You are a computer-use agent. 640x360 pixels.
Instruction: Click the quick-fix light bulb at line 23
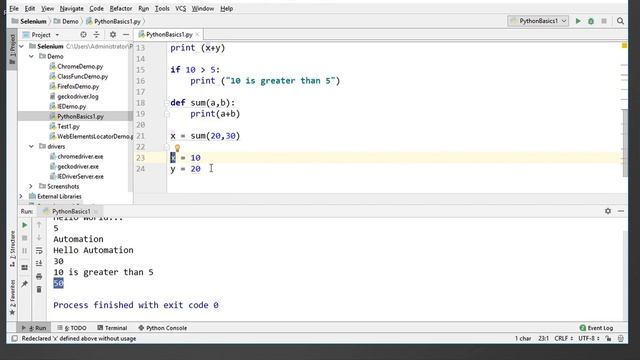177,148
